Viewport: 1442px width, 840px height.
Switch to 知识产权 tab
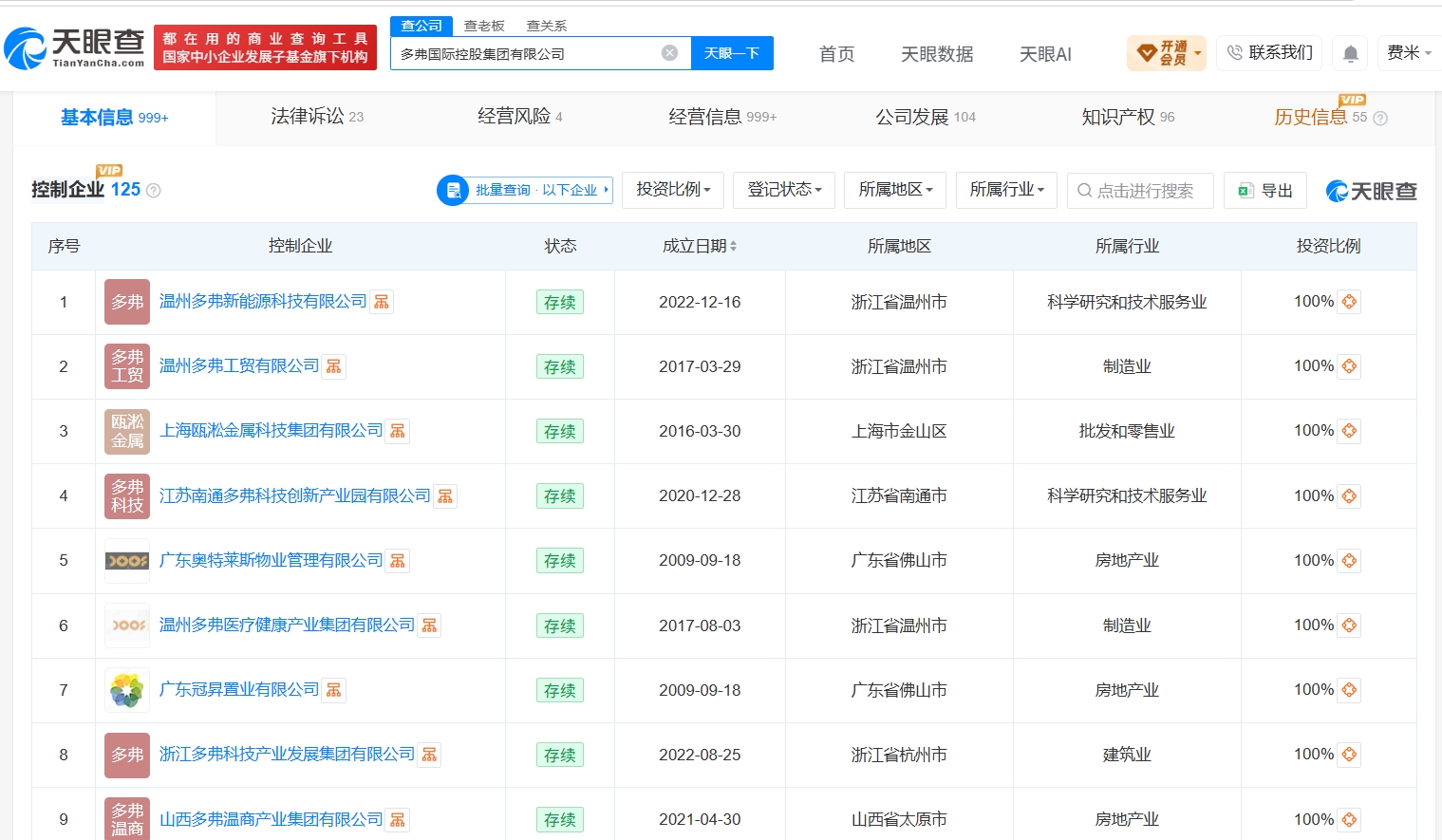coord(1128,117)
